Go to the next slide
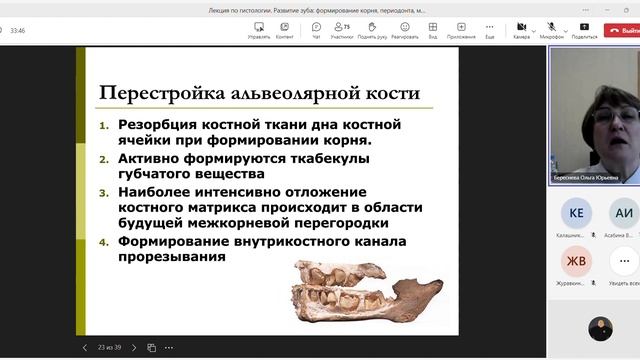Viewport: 640px width, 360px height. click(x=134, y=348)
